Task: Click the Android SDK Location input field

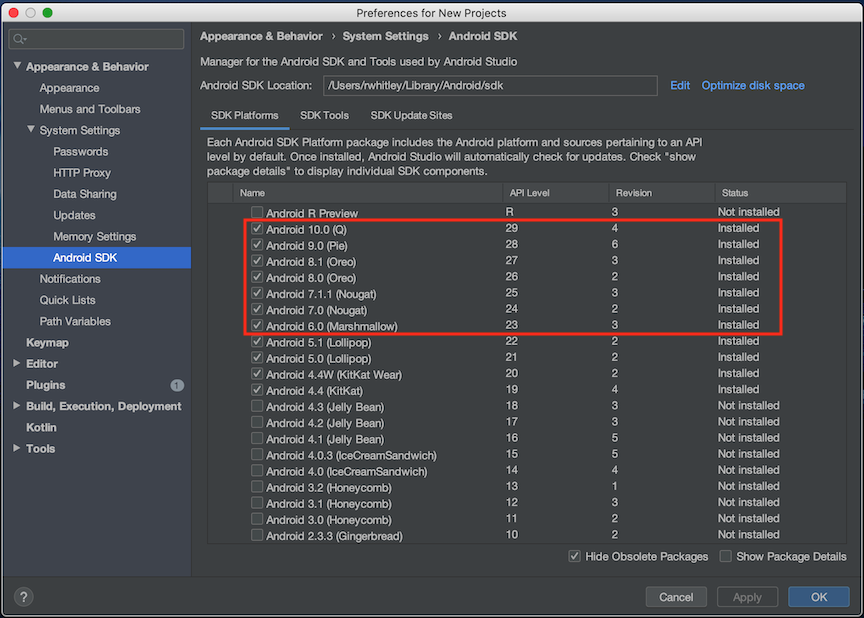Action: pos(490,86)
